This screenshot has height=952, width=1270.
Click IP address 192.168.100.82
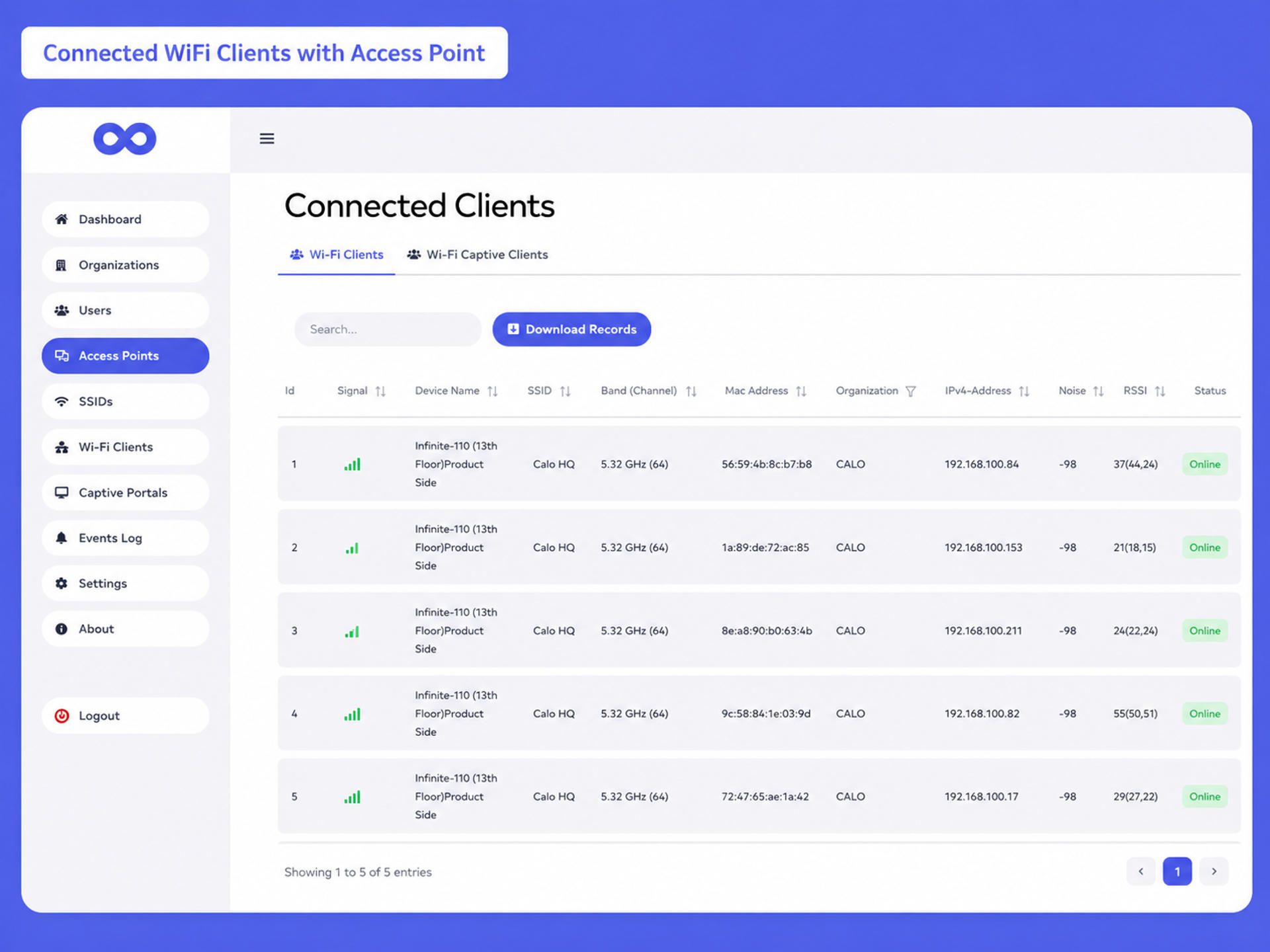click(982, 714)
